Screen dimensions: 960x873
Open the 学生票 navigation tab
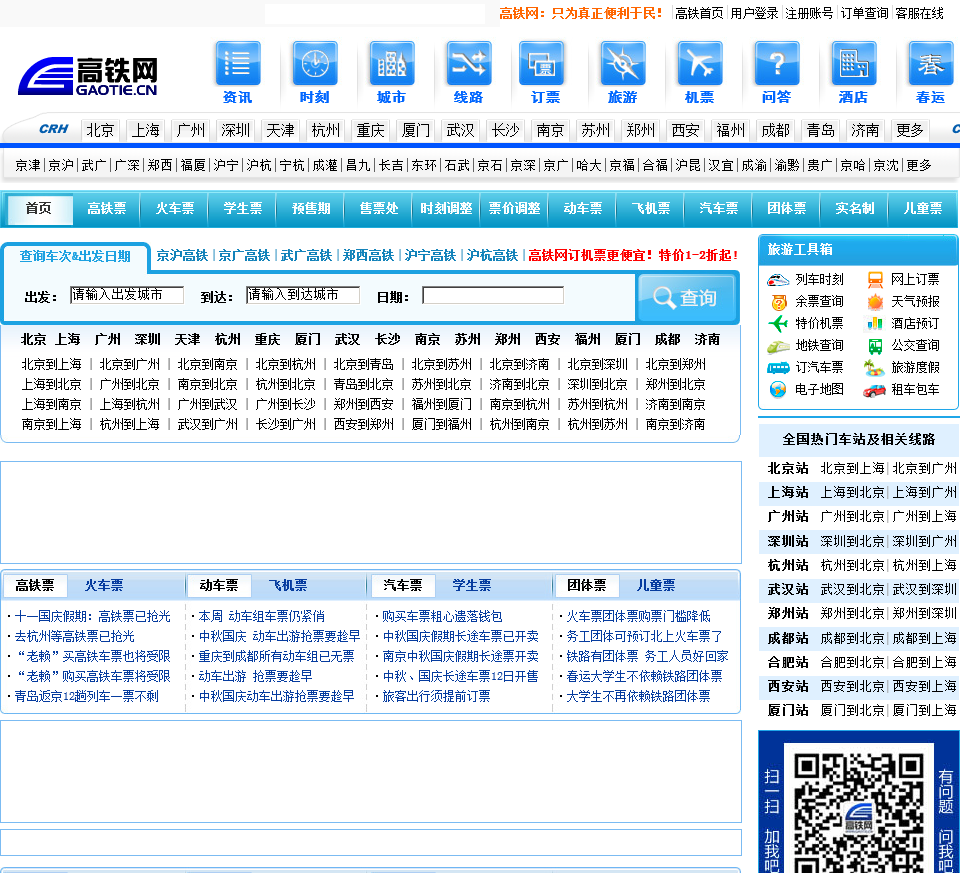(243, 209)
